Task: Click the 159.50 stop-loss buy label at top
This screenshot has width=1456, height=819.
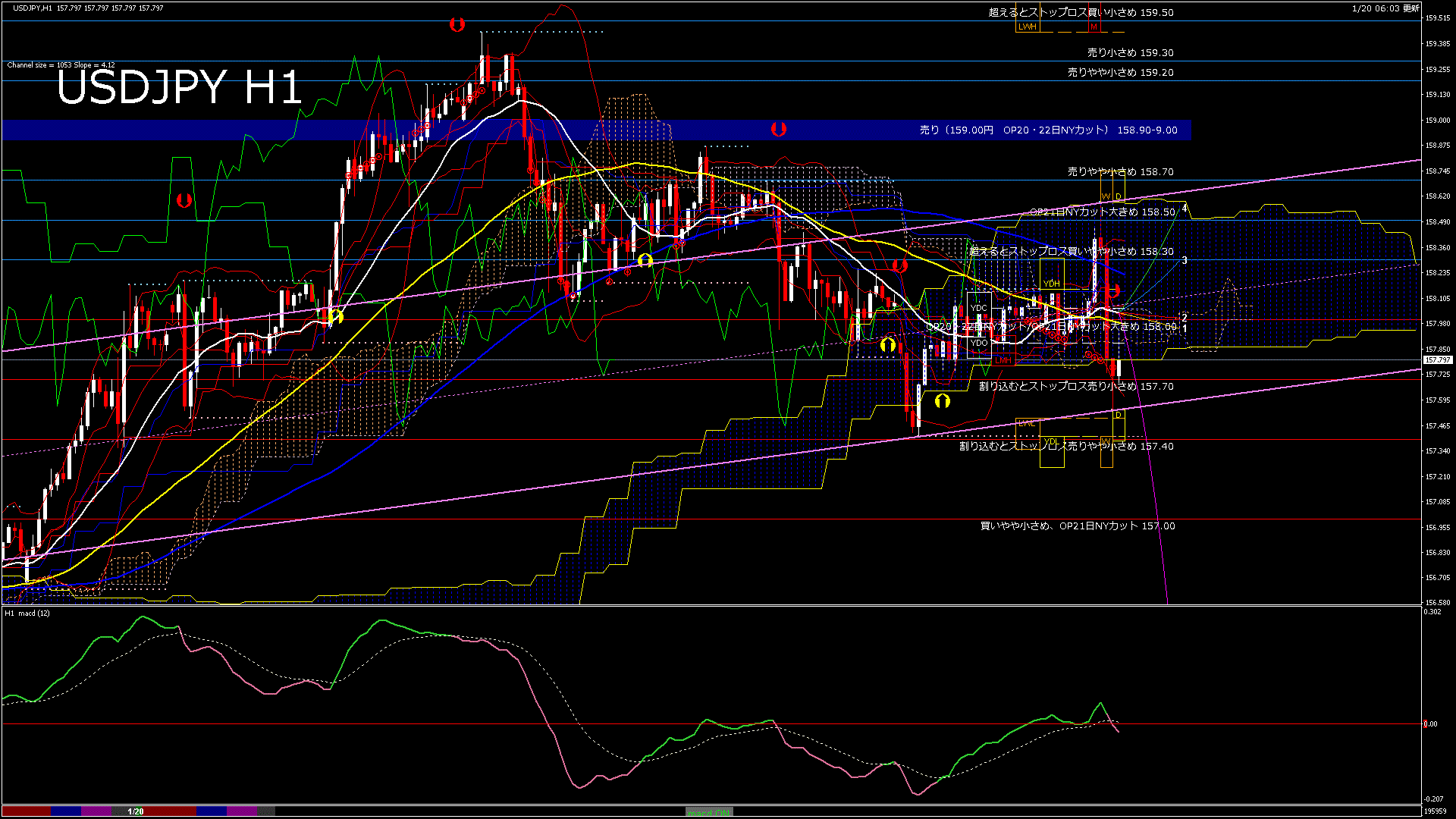Action: [1081, 13]
